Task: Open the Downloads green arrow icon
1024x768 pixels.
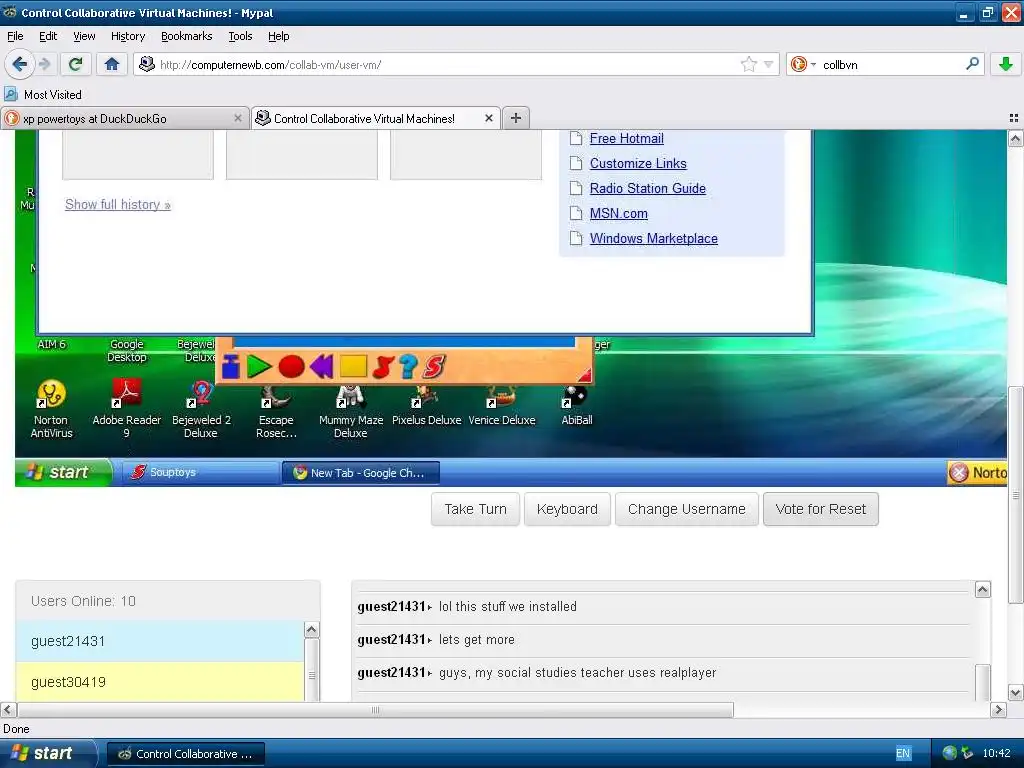Action: [x=1006, y=64]
